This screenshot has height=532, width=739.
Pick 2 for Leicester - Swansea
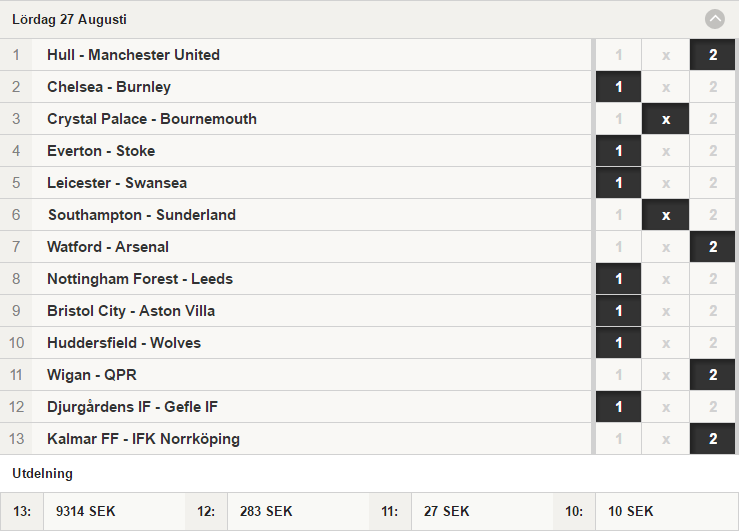(x=713, y=183)
